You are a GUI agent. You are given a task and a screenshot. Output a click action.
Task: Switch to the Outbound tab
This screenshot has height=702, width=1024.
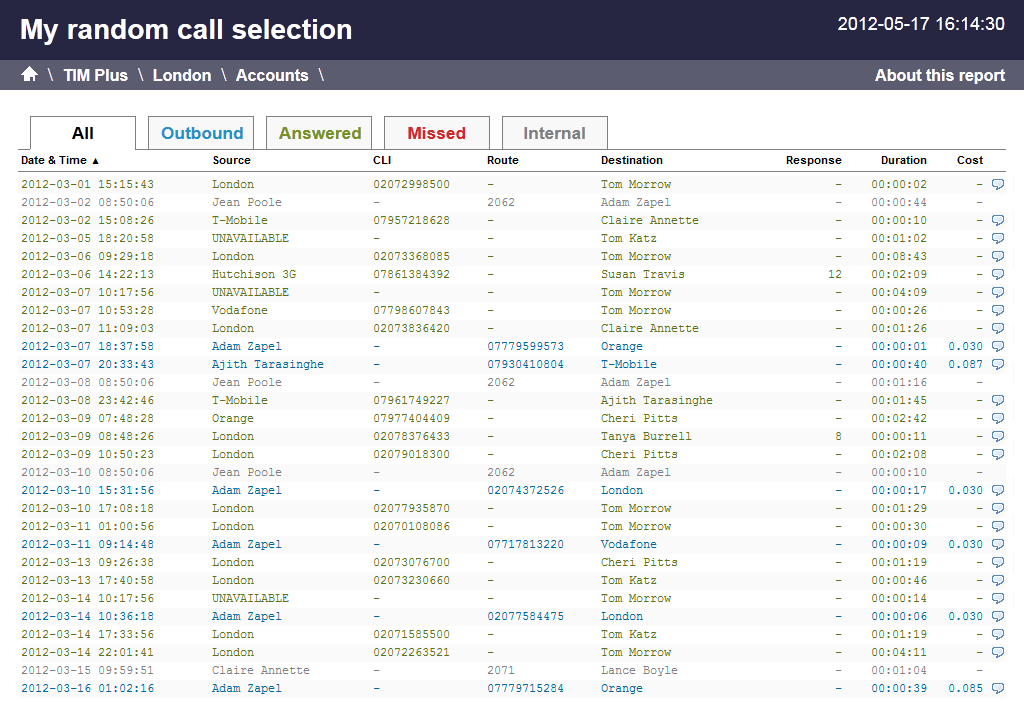click(202, 133)
